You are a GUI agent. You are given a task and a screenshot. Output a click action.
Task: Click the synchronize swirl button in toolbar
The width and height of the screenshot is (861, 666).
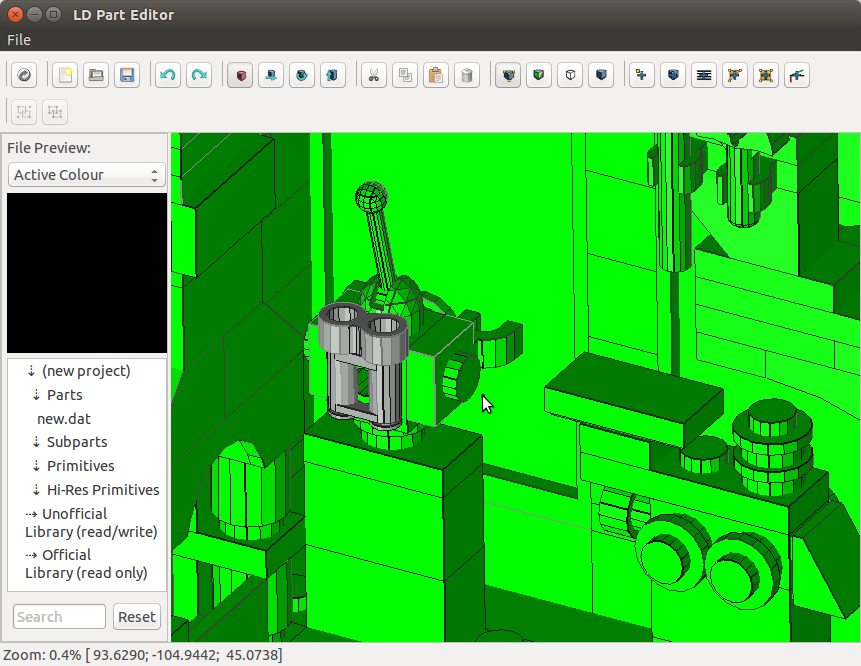click(25, 75)
